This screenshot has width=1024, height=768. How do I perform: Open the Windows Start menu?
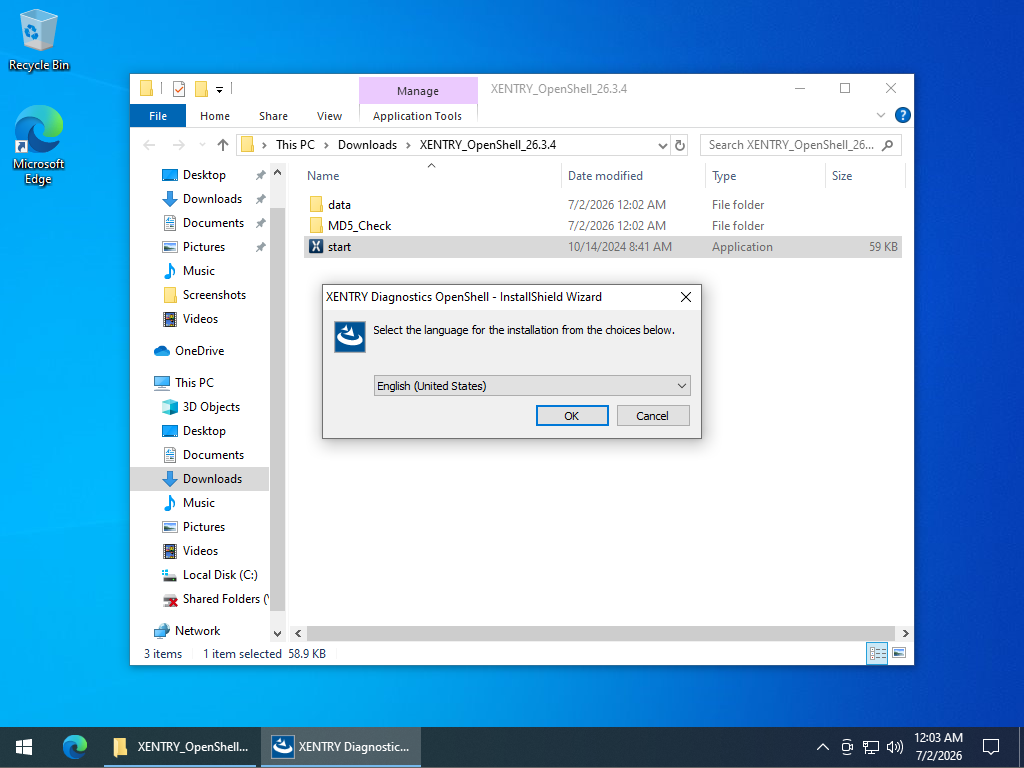[24, 747]
